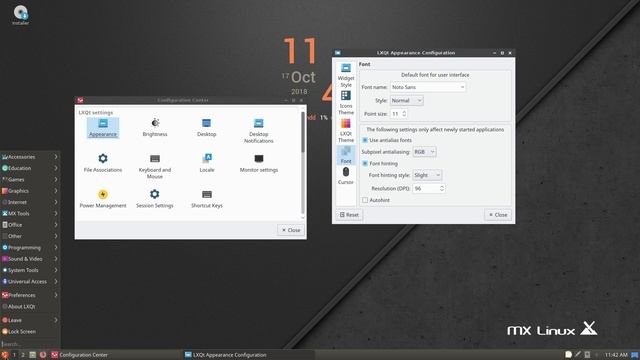Open Desktop settings in Configuration Center
The height and width of the screenshot is (360, 640).
coord(207,128)
